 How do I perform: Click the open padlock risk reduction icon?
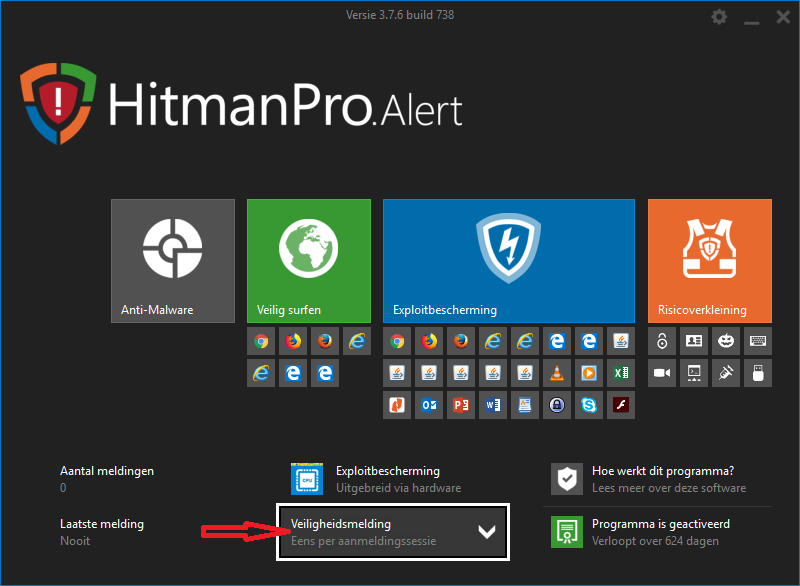click(662, 341)
